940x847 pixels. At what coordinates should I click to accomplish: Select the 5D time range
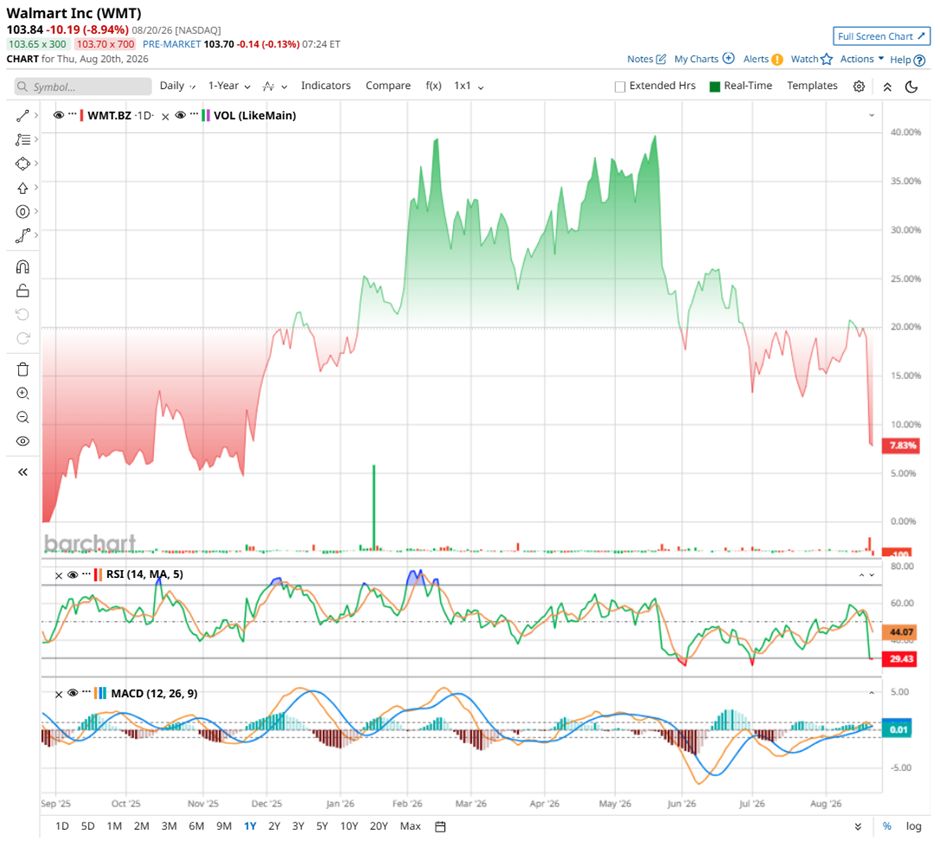[88, 826]
